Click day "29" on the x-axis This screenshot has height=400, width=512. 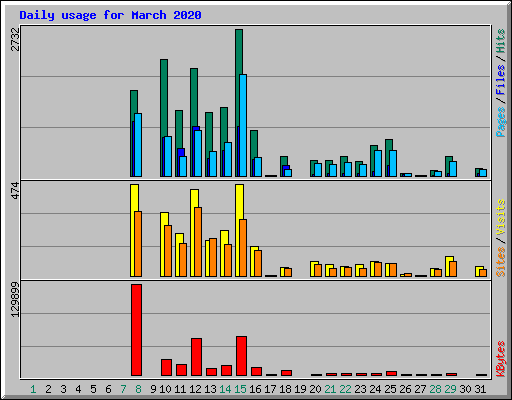450,389
